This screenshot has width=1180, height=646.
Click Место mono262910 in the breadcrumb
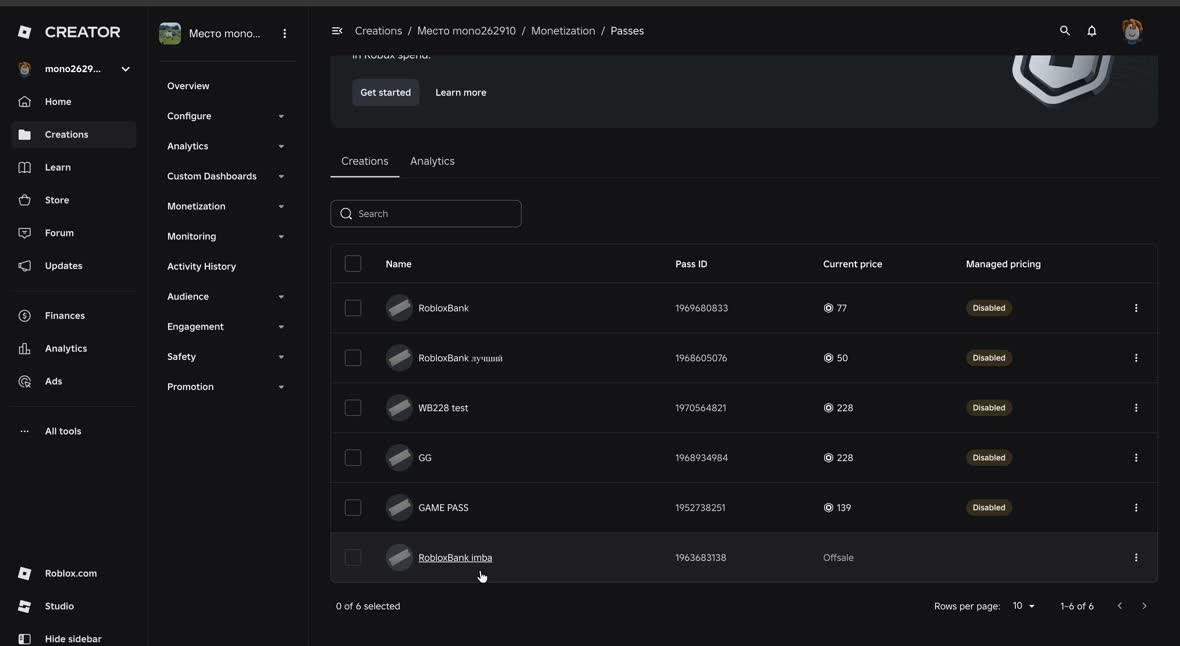click(x=467, y=31)
